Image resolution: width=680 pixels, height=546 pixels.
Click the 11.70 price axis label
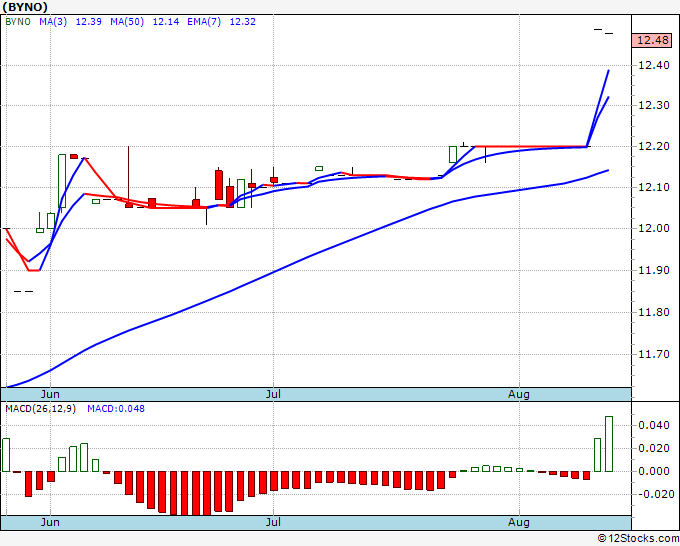tap(654, 354)
